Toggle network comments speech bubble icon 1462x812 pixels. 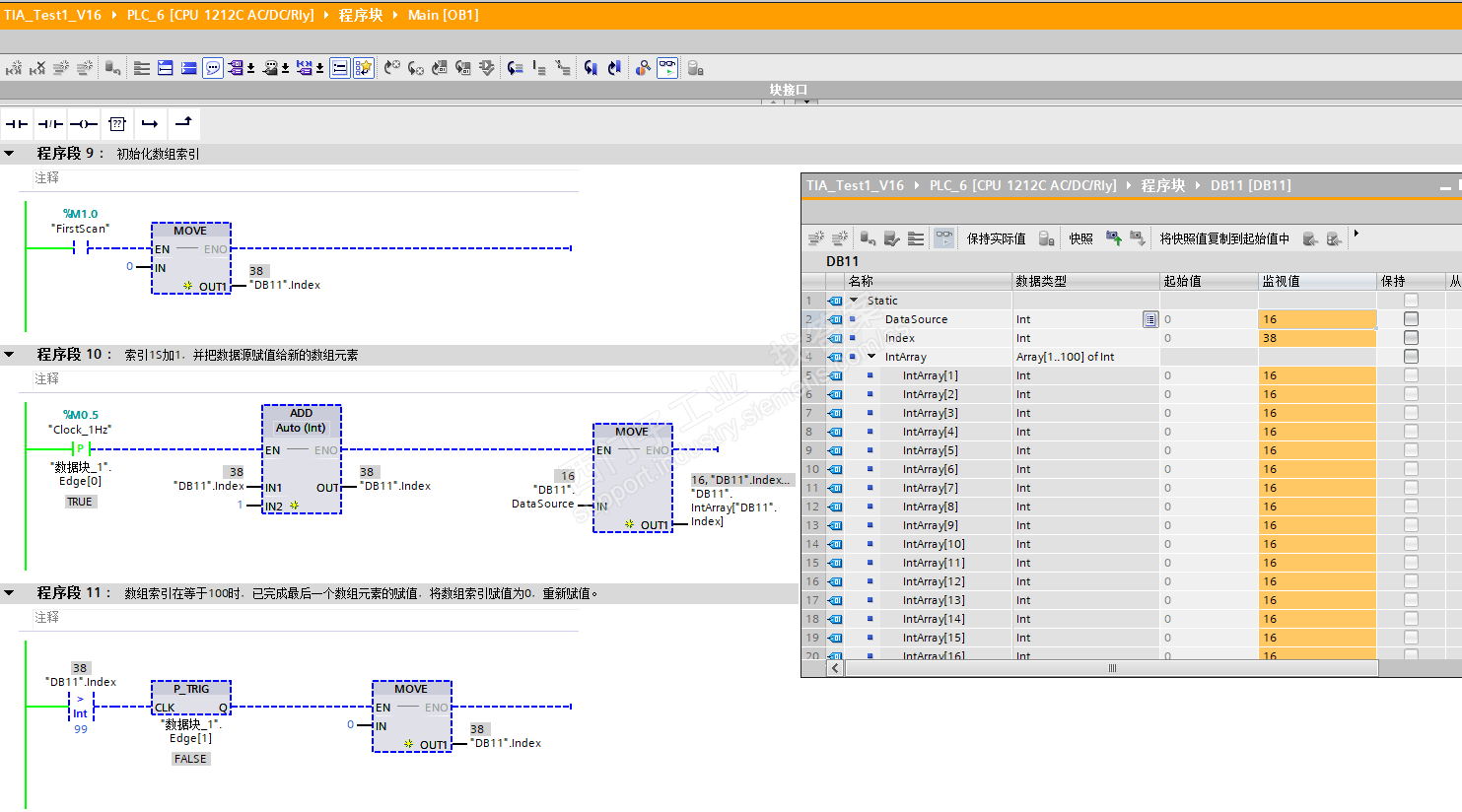213,68
